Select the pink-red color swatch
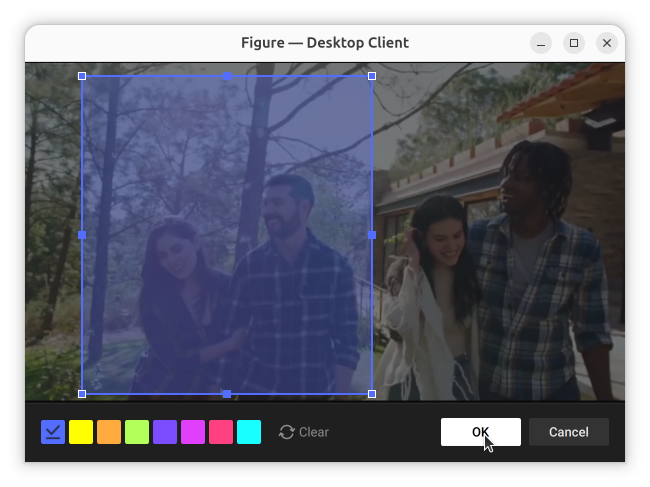650x487 pixels. pos(221,432)
